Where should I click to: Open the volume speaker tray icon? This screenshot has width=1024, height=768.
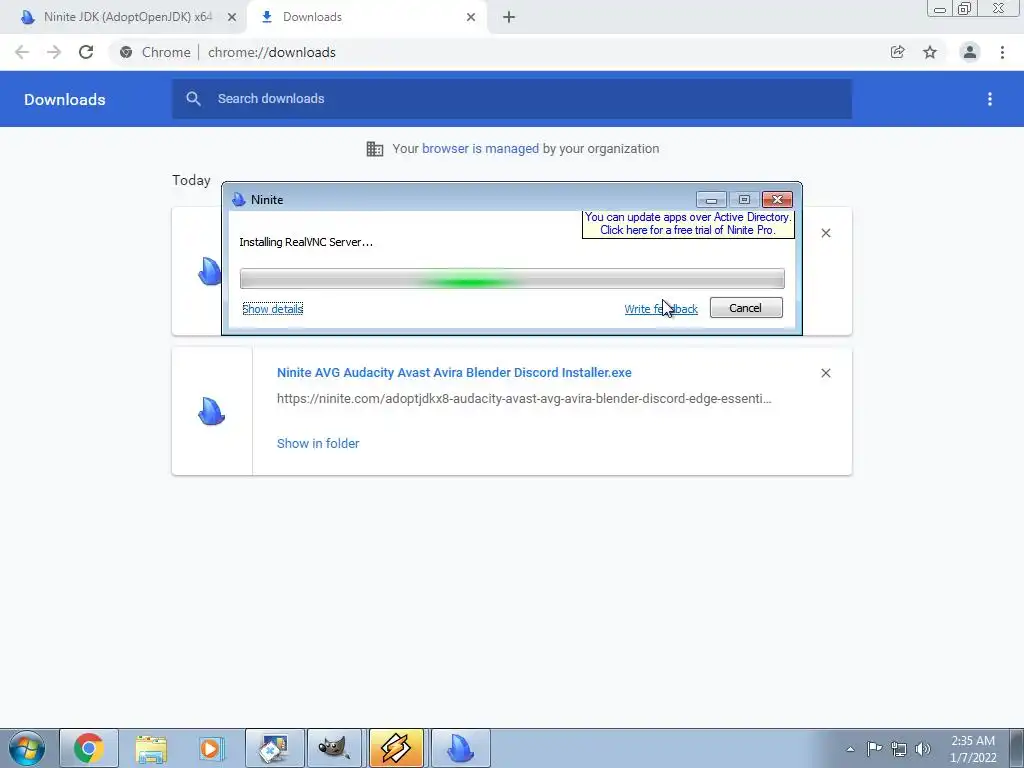point(923,749)
